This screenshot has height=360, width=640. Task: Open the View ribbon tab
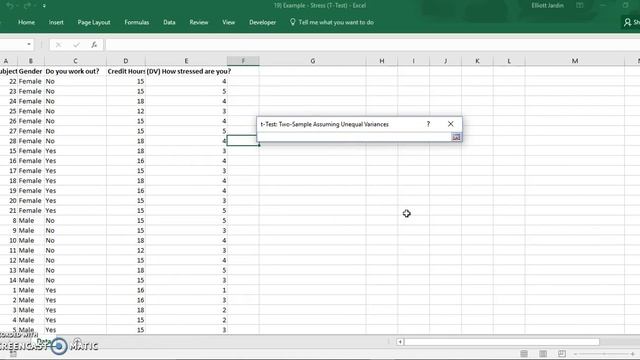click(229, 22)
